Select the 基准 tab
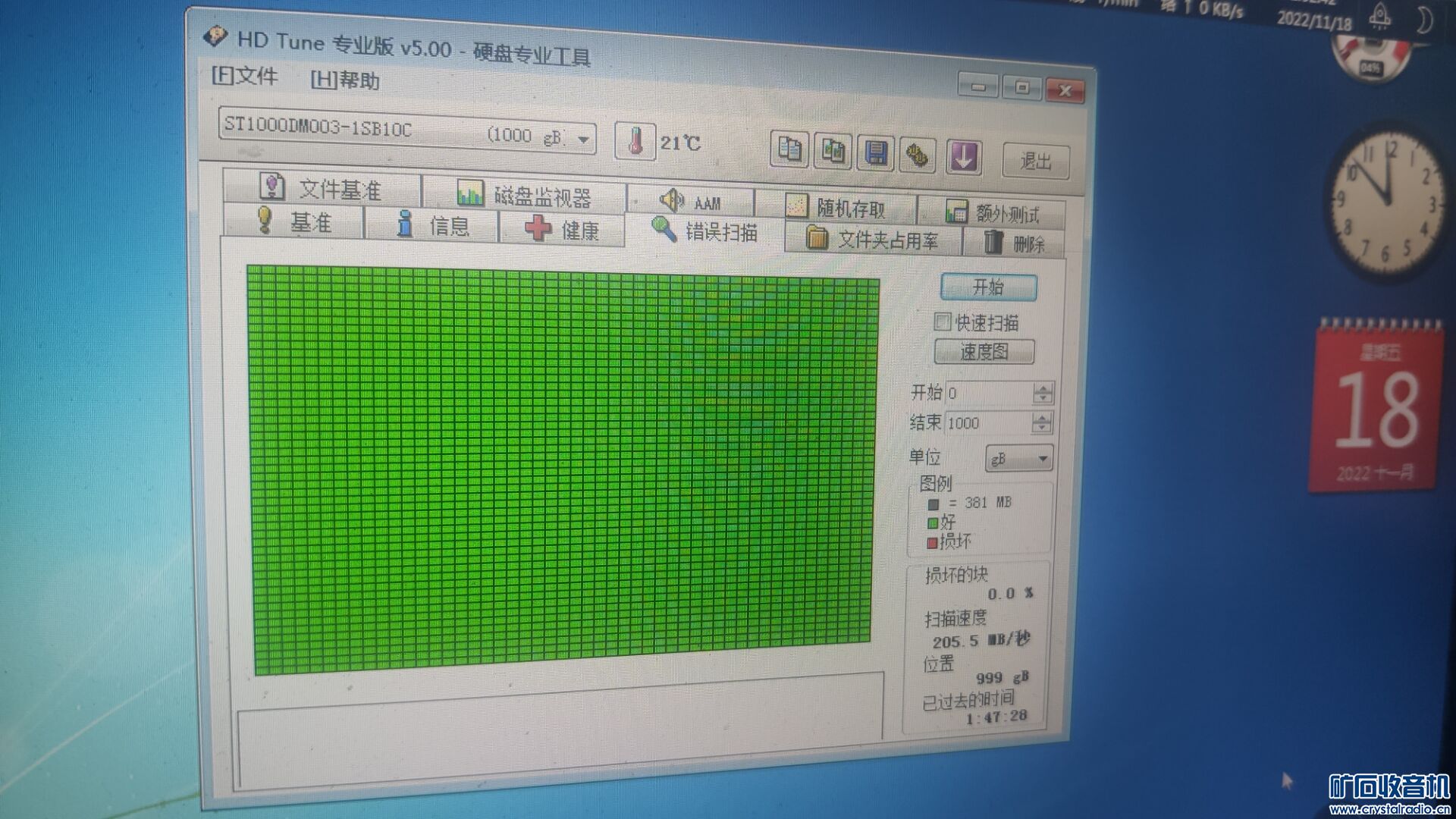The height and width of the screenshot is (819, 1456). 294,221
